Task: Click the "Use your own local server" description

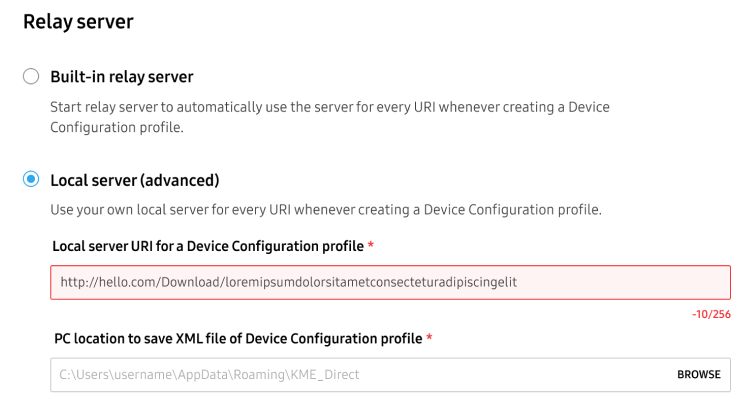Action: click(x=326, y=210)
